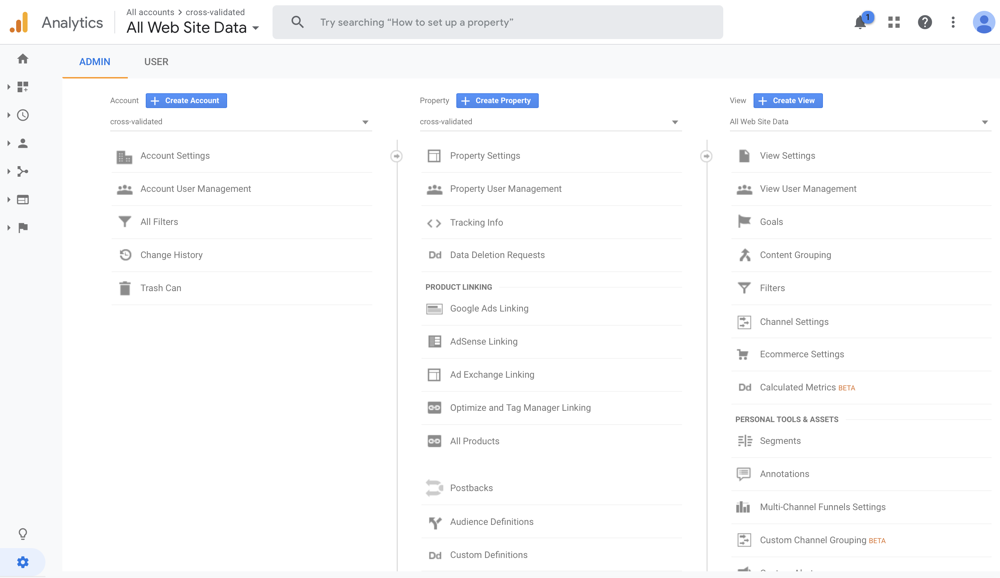The width and height of the screenshot is (1000, 578).
Task: Open the Google apps grid icon
Action: pyautogui.click(x=894, y=22)
